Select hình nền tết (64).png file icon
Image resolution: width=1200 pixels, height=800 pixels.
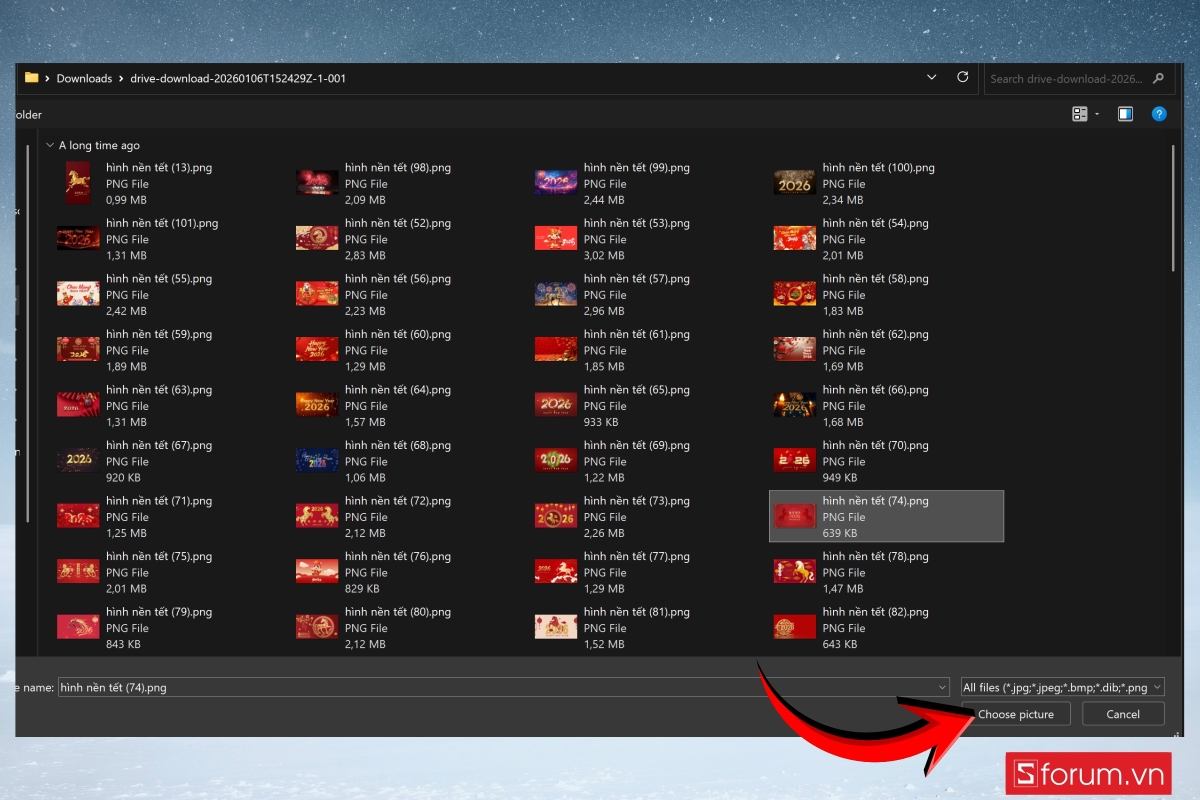(x=316, y=405)
